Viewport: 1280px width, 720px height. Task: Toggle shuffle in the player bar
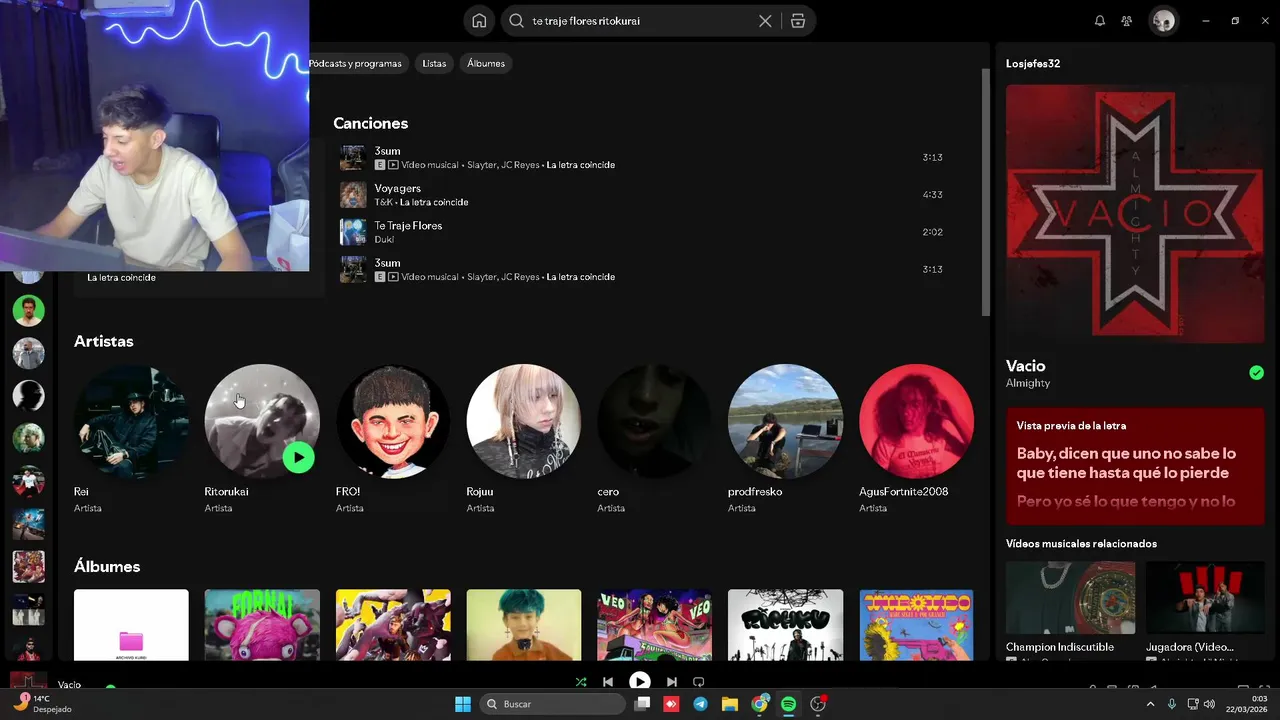[x=581, y=682]
